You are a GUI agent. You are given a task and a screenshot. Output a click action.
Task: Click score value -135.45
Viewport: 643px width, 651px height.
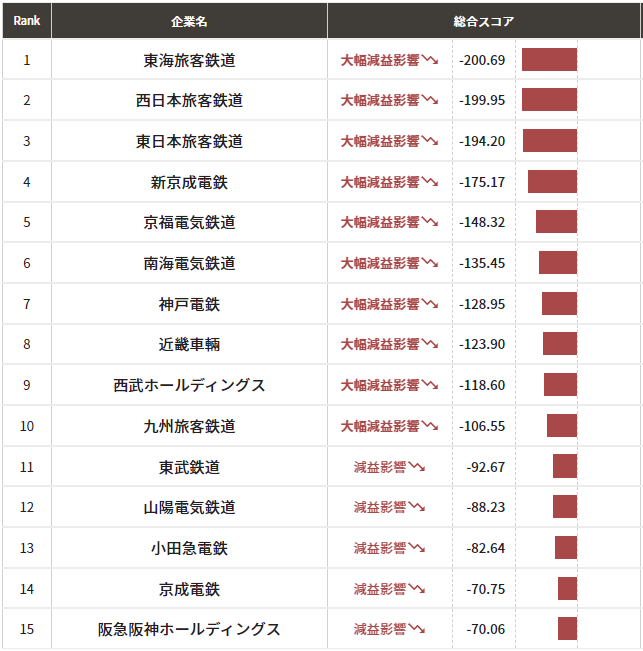point(482,263)
